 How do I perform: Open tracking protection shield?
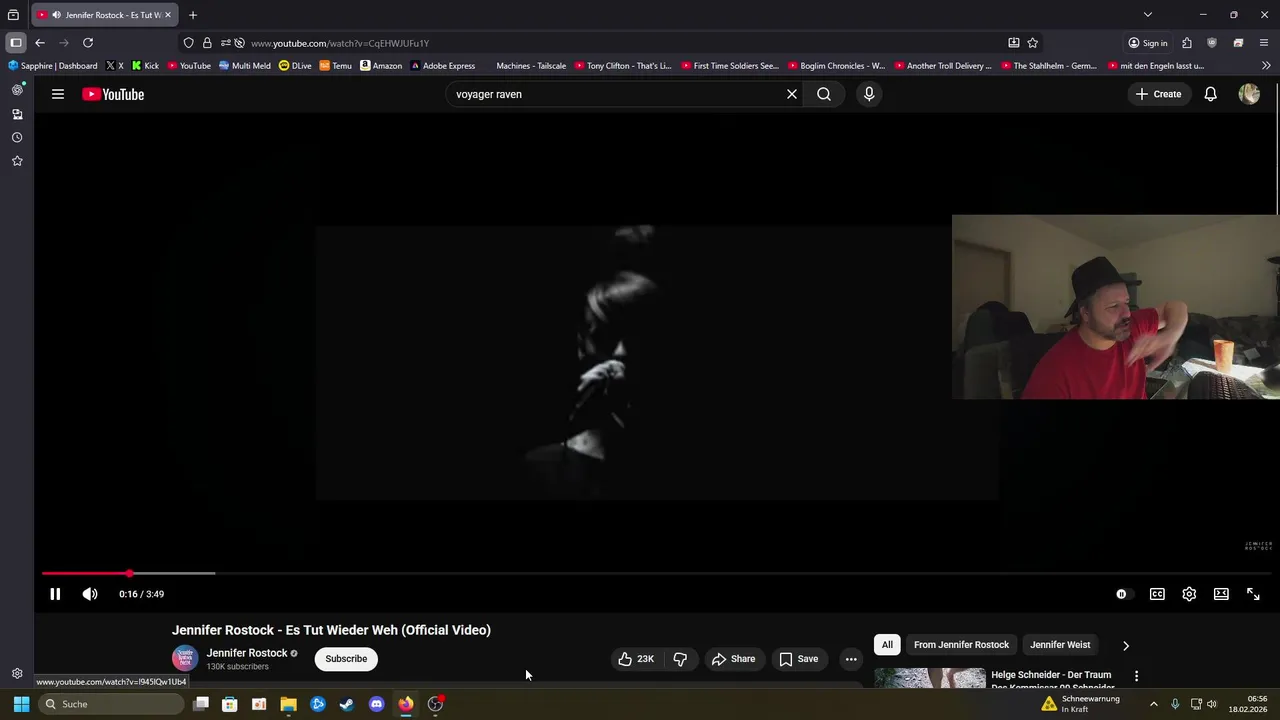click(x=188, y=43)
